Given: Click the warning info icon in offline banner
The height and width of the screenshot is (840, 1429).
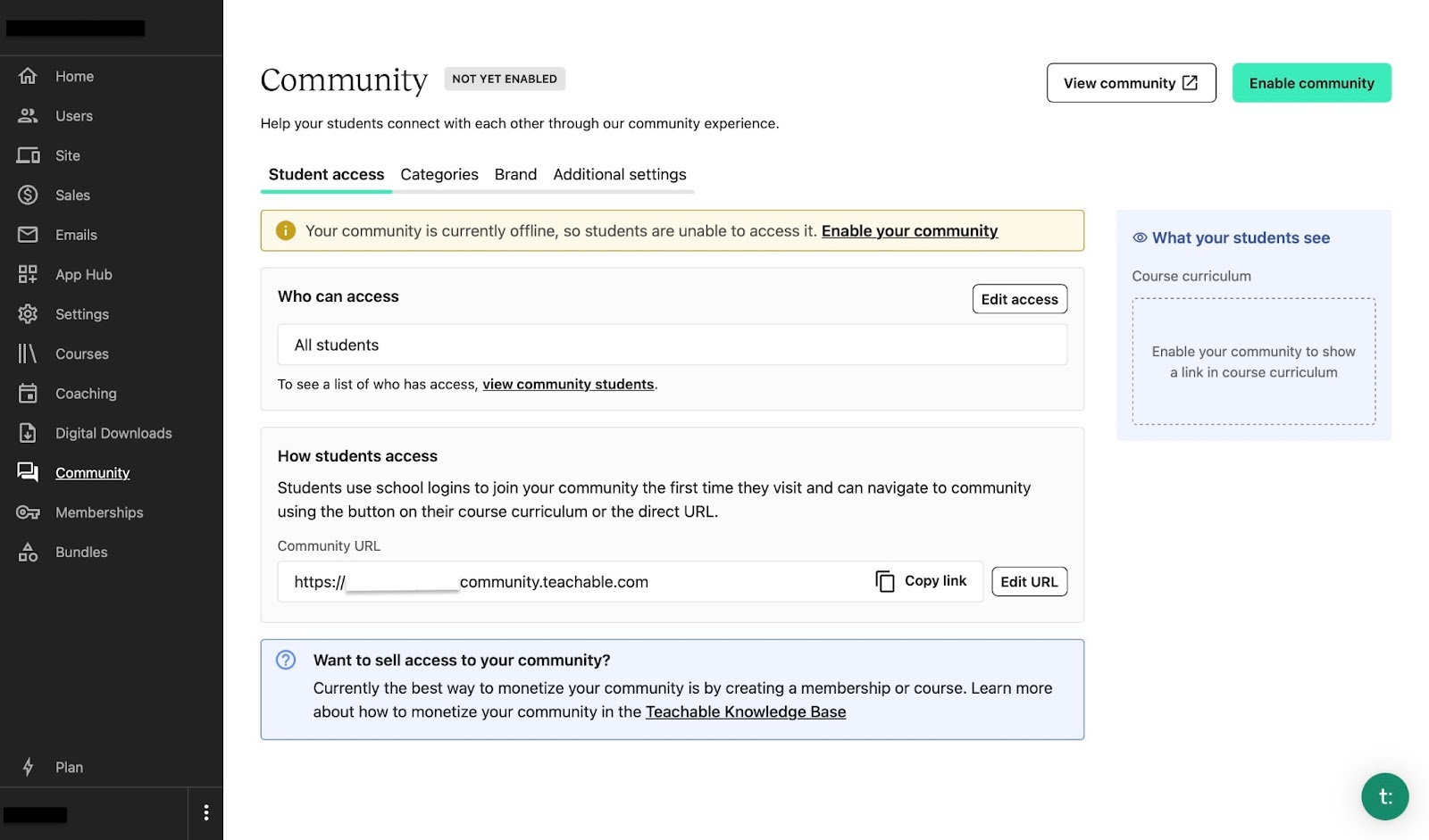Looking at the screenshot, I should pos(286,230).
